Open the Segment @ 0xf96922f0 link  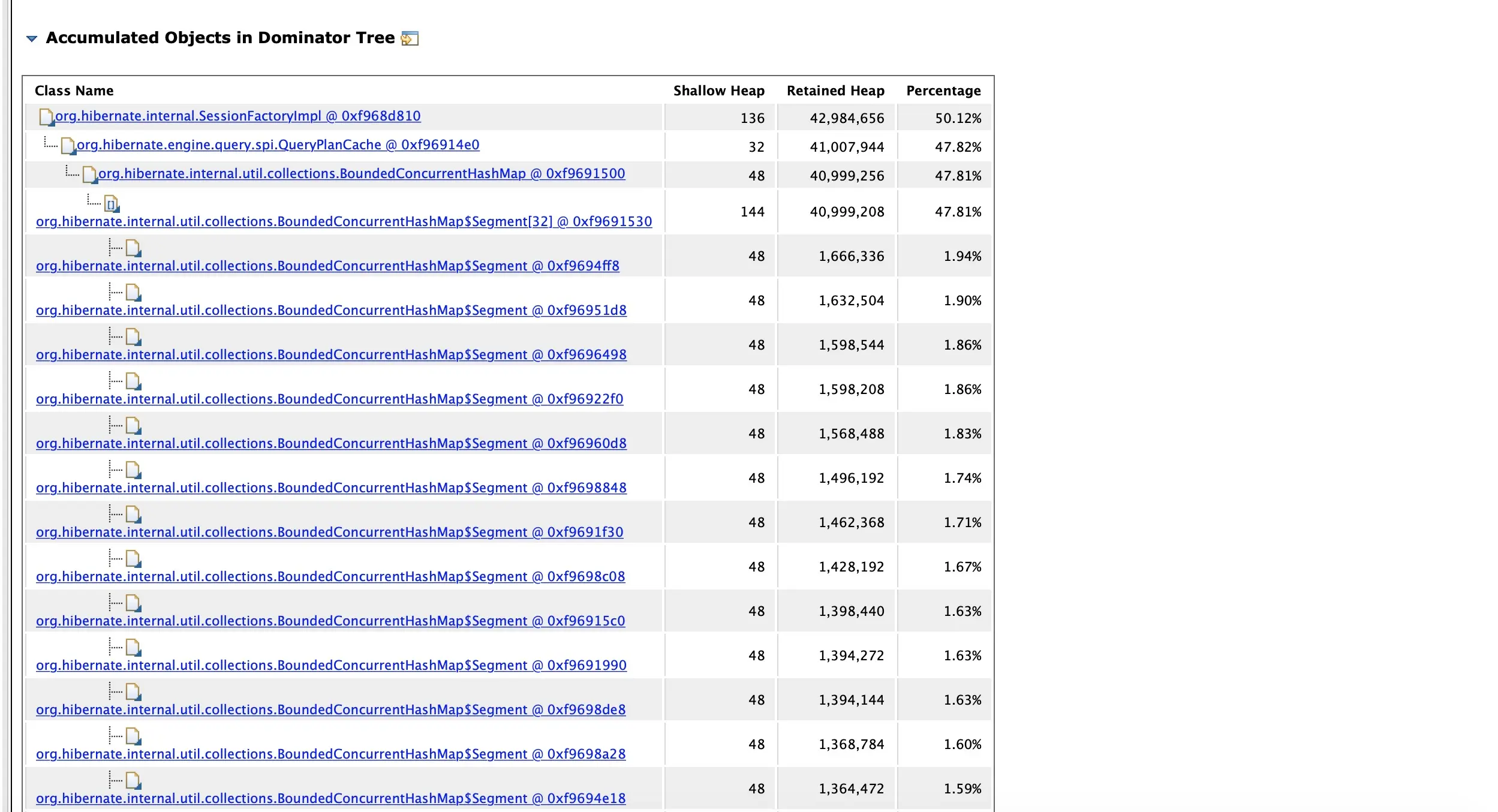click(329, 399)
